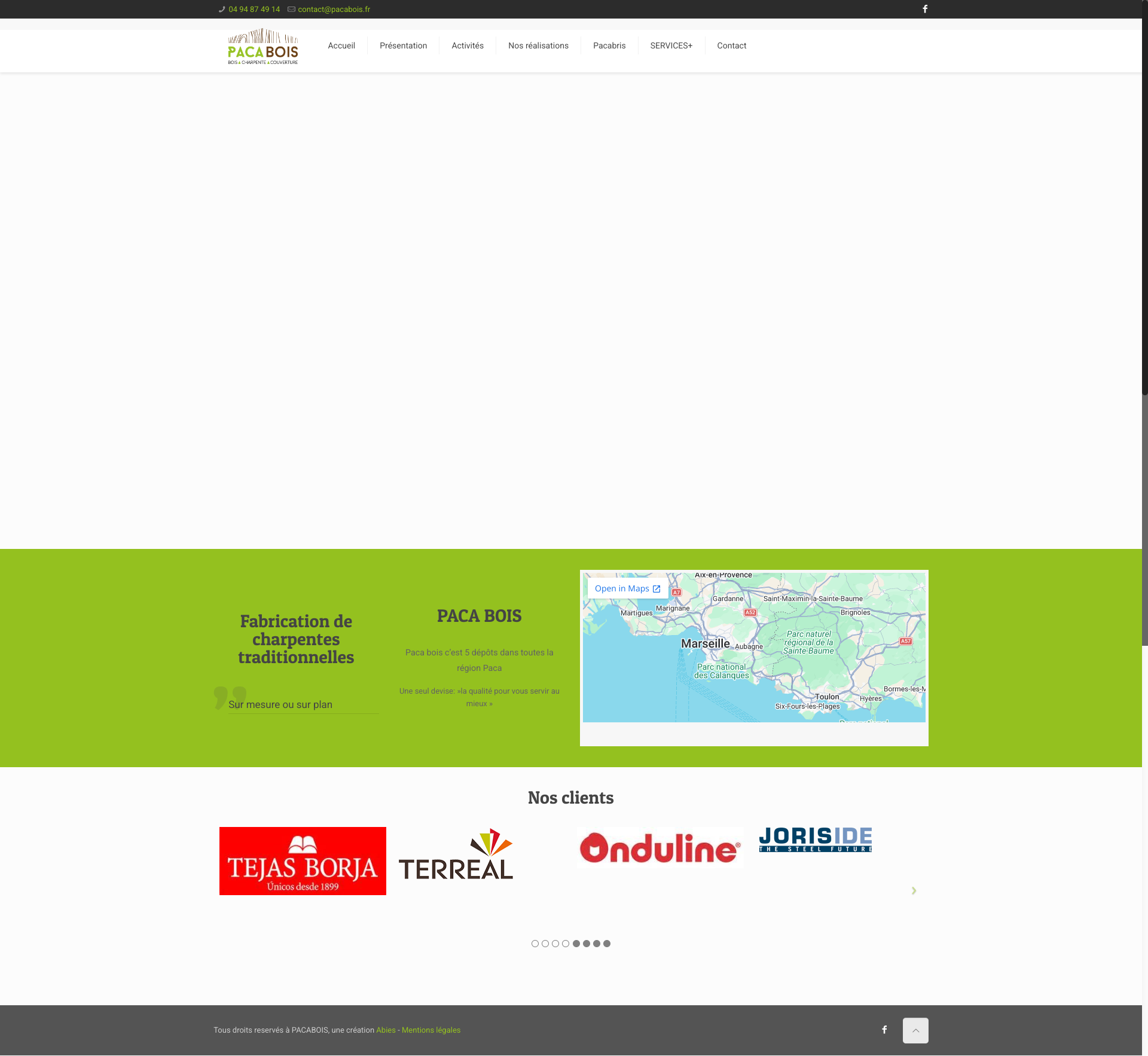Viewport: 1148px width, 1056px height.
Task: Open the Contact menu item
Action: pos(732,45)
